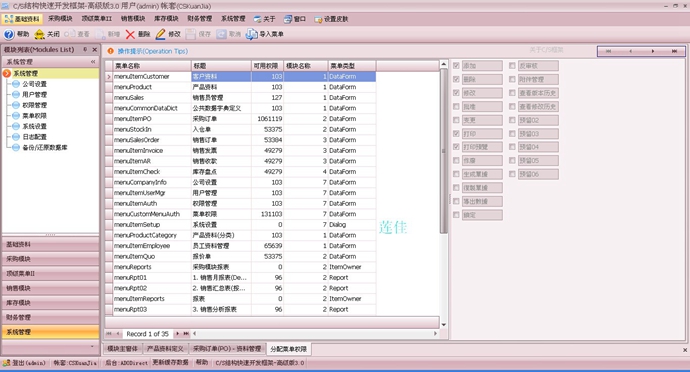Switch to the 模块主窗体 tab
690x372 pixels.
click(x=122, y=349)
